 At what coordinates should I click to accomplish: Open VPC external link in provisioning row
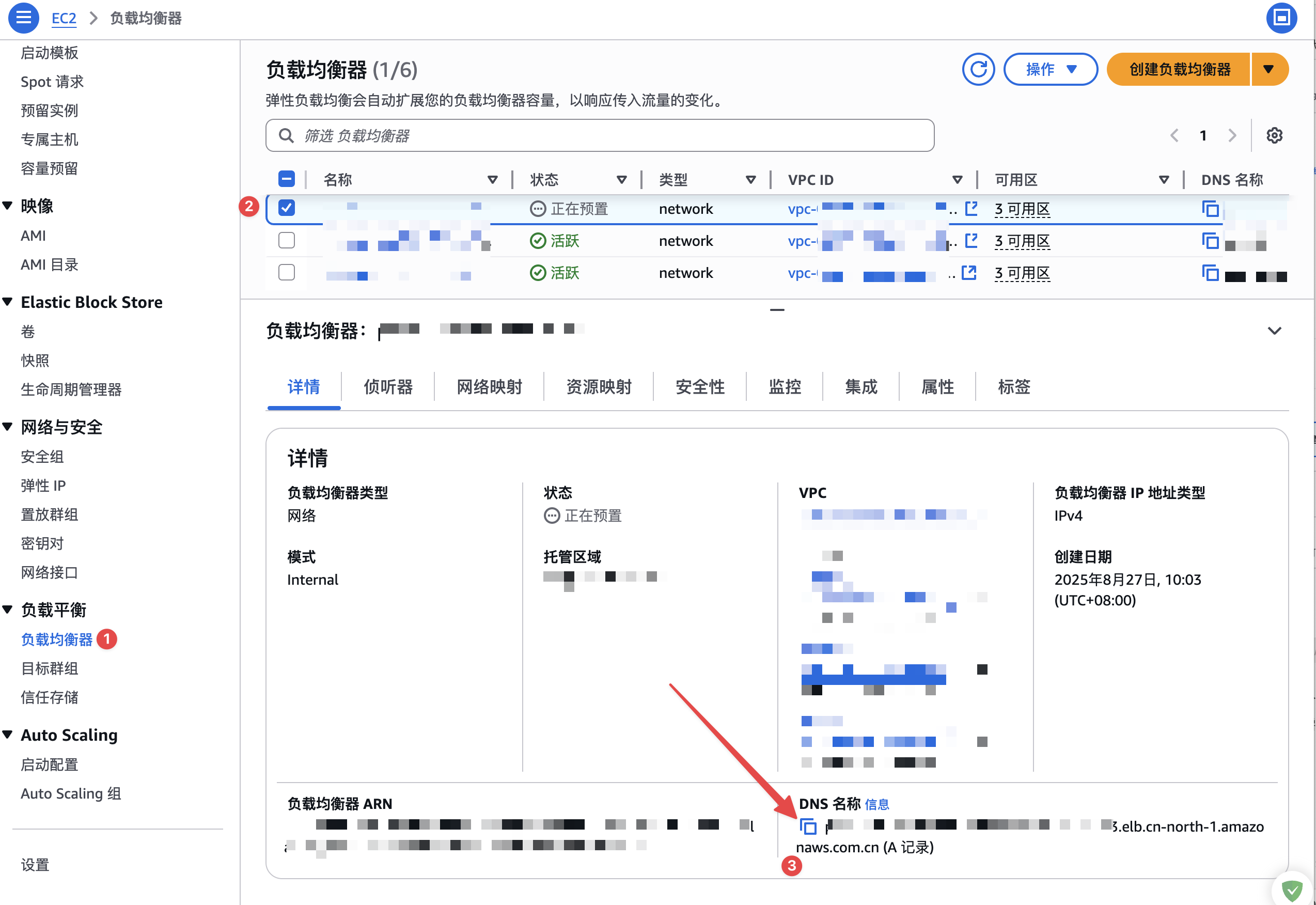[x=972, y=209]
